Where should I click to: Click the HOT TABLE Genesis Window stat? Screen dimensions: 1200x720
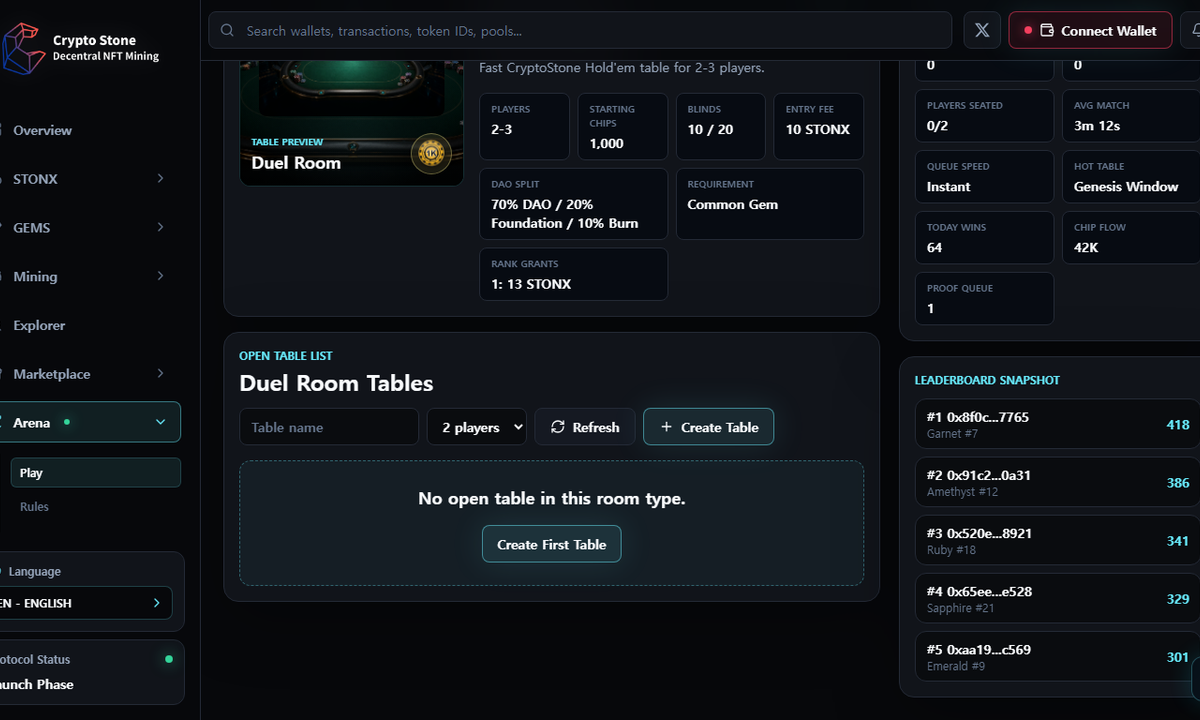pos(1131,177)
